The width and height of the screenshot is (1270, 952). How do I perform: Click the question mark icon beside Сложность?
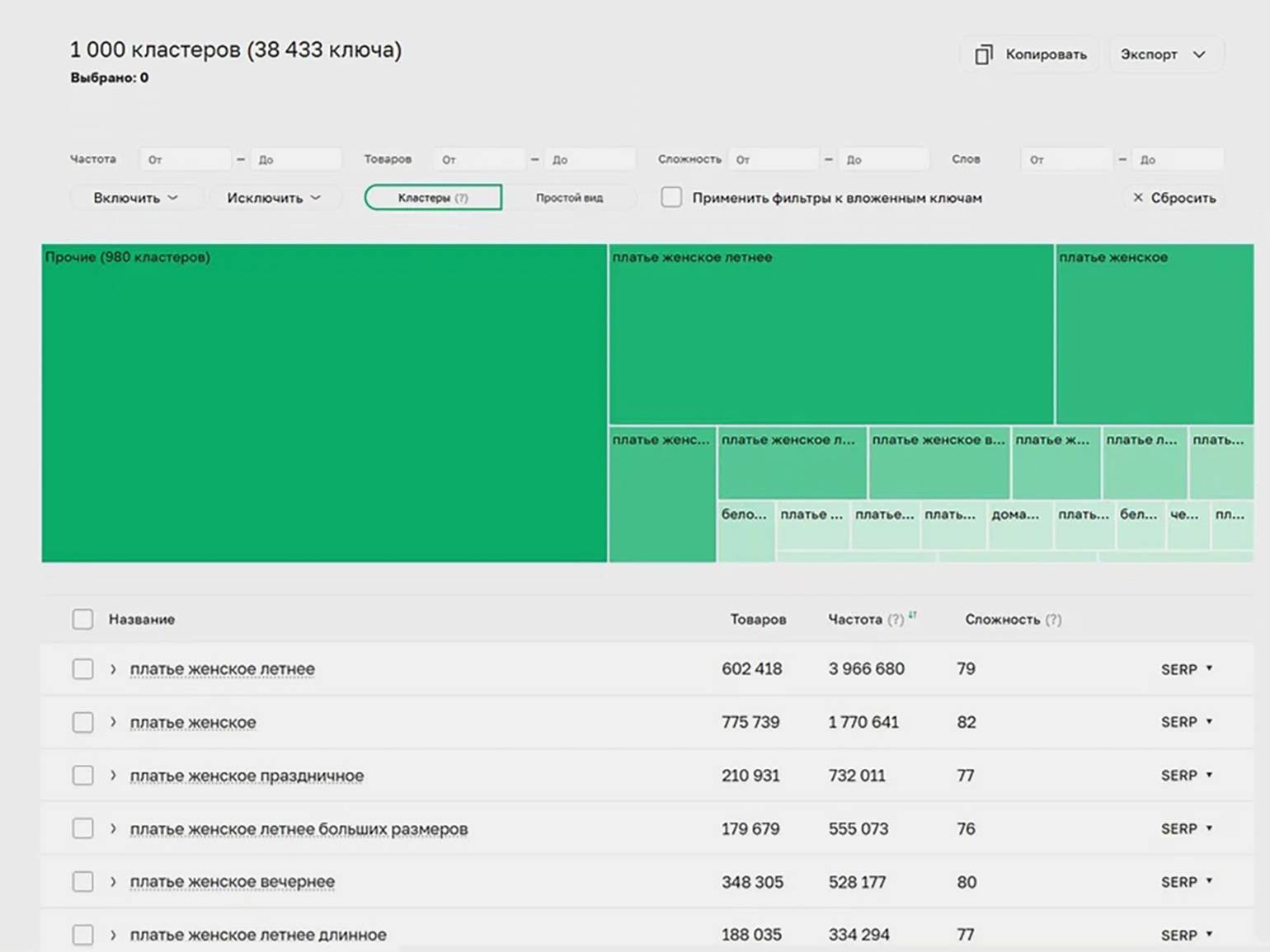coord(1053,619)
